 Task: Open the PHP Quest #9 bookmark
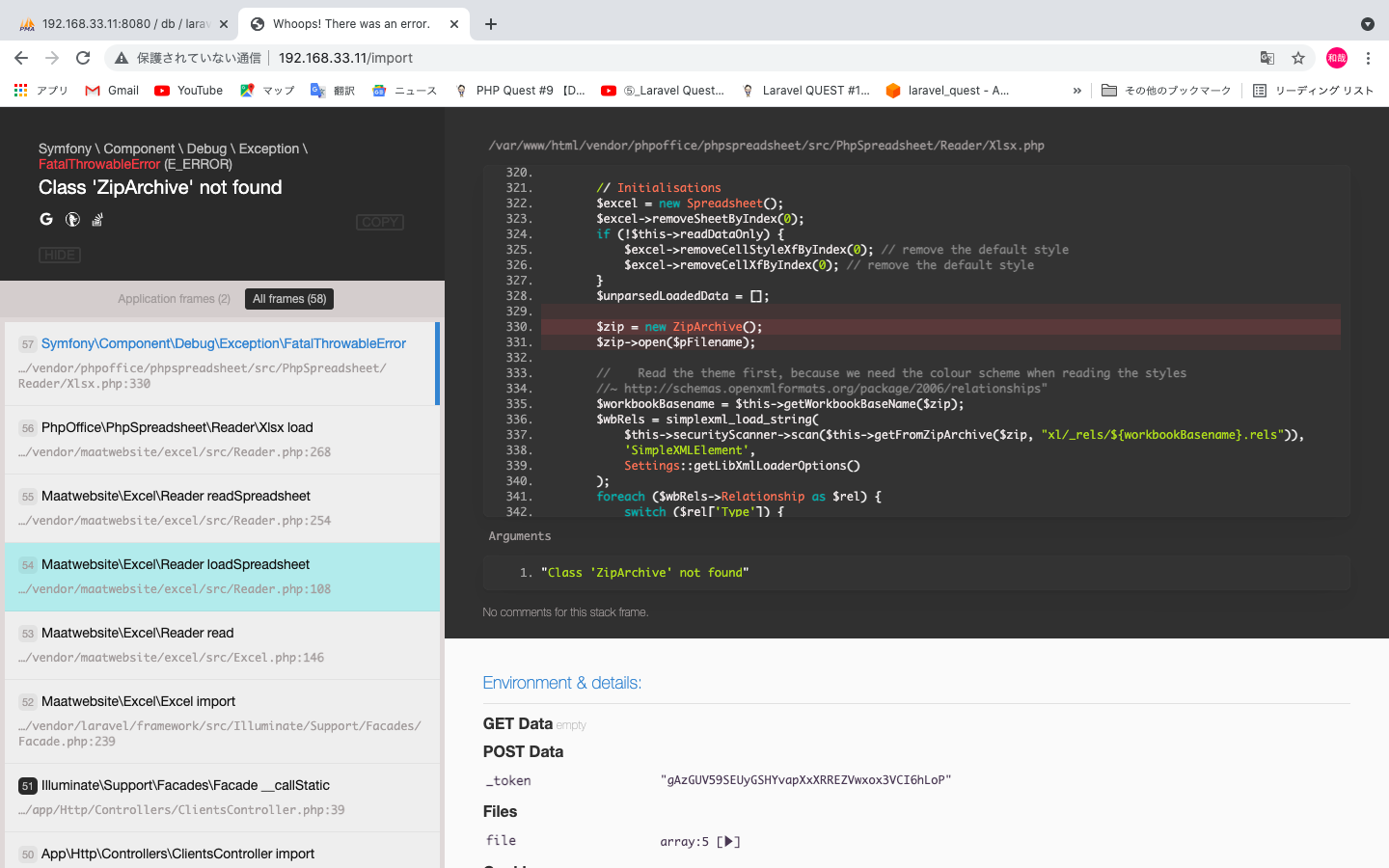519,91
